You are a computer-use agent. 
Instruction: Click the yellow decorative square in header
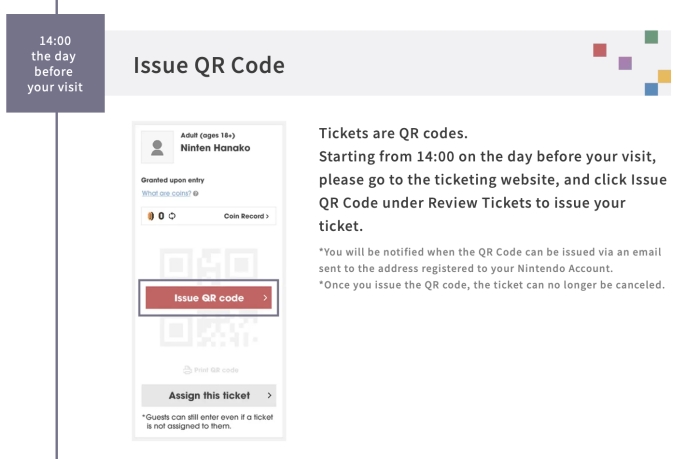tap(664, 76)
